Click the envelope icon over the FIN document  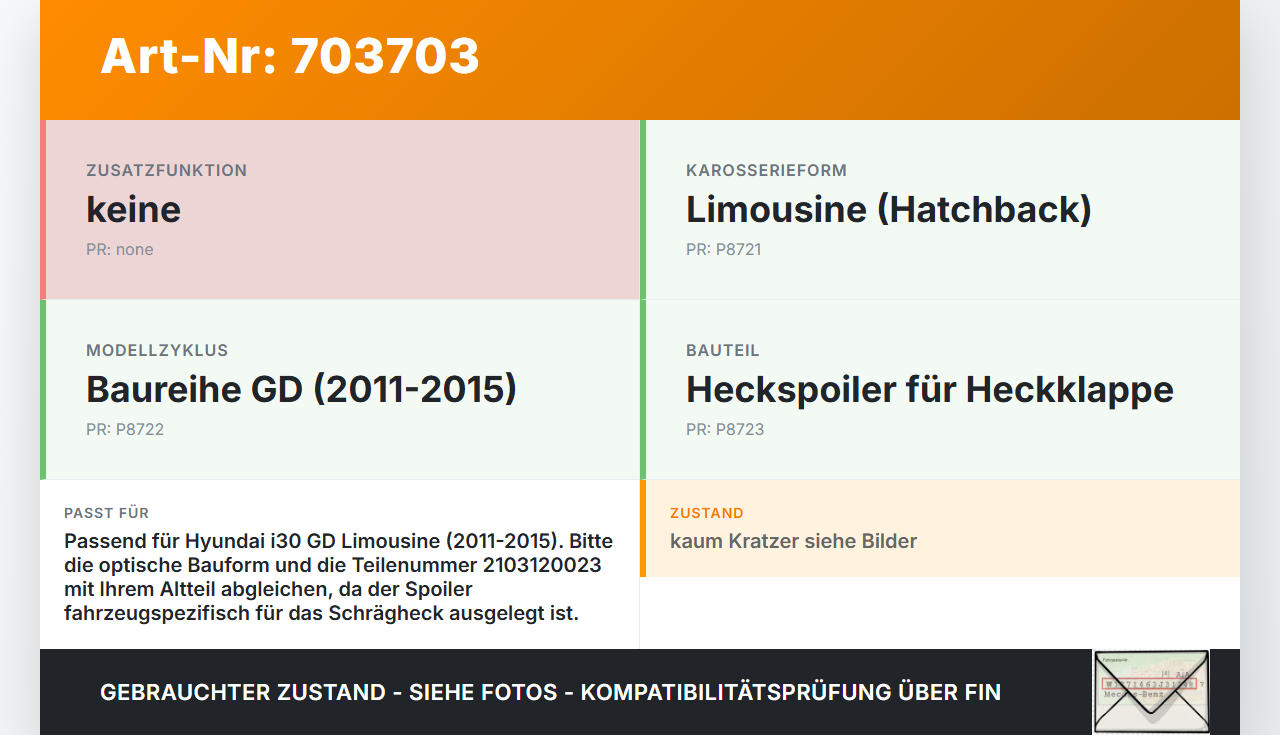pyautogui.click(x=1151, y=692)
